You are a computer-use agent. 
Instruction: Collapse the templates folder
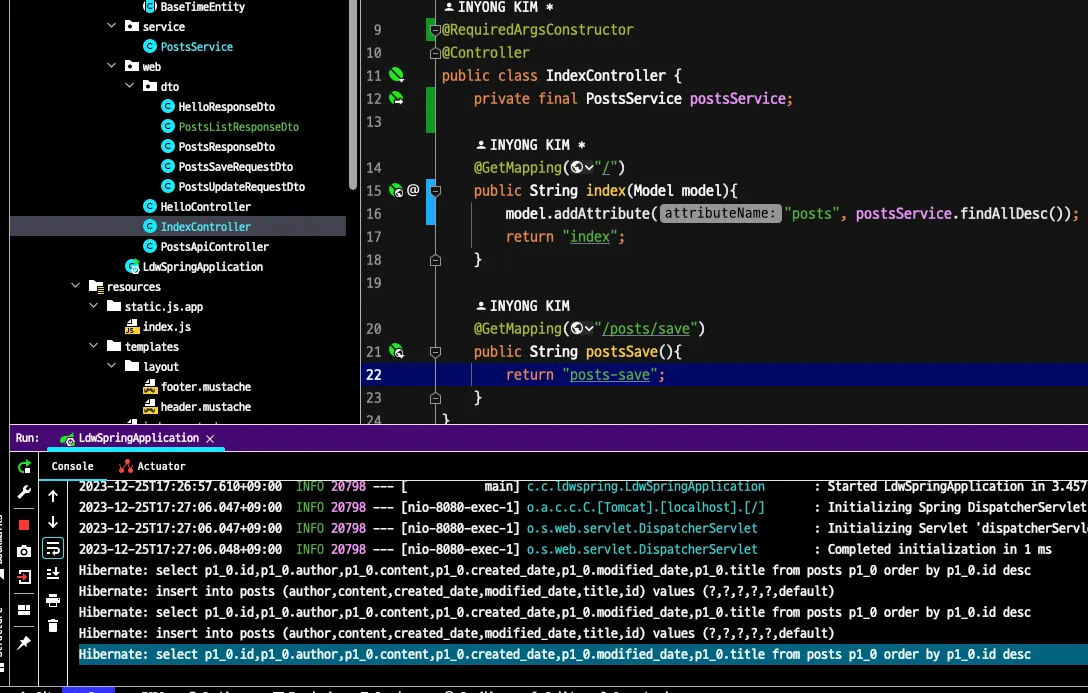coord(94,346)
